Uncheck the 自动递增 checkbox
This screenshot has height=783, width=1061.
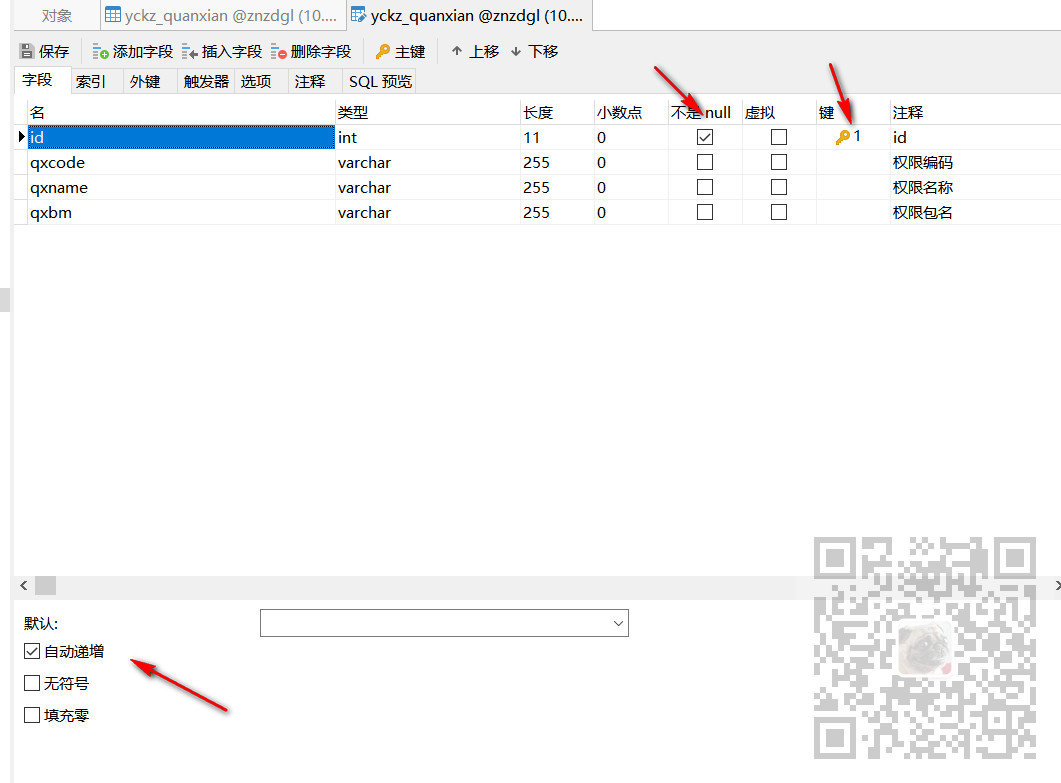point(32,651)
